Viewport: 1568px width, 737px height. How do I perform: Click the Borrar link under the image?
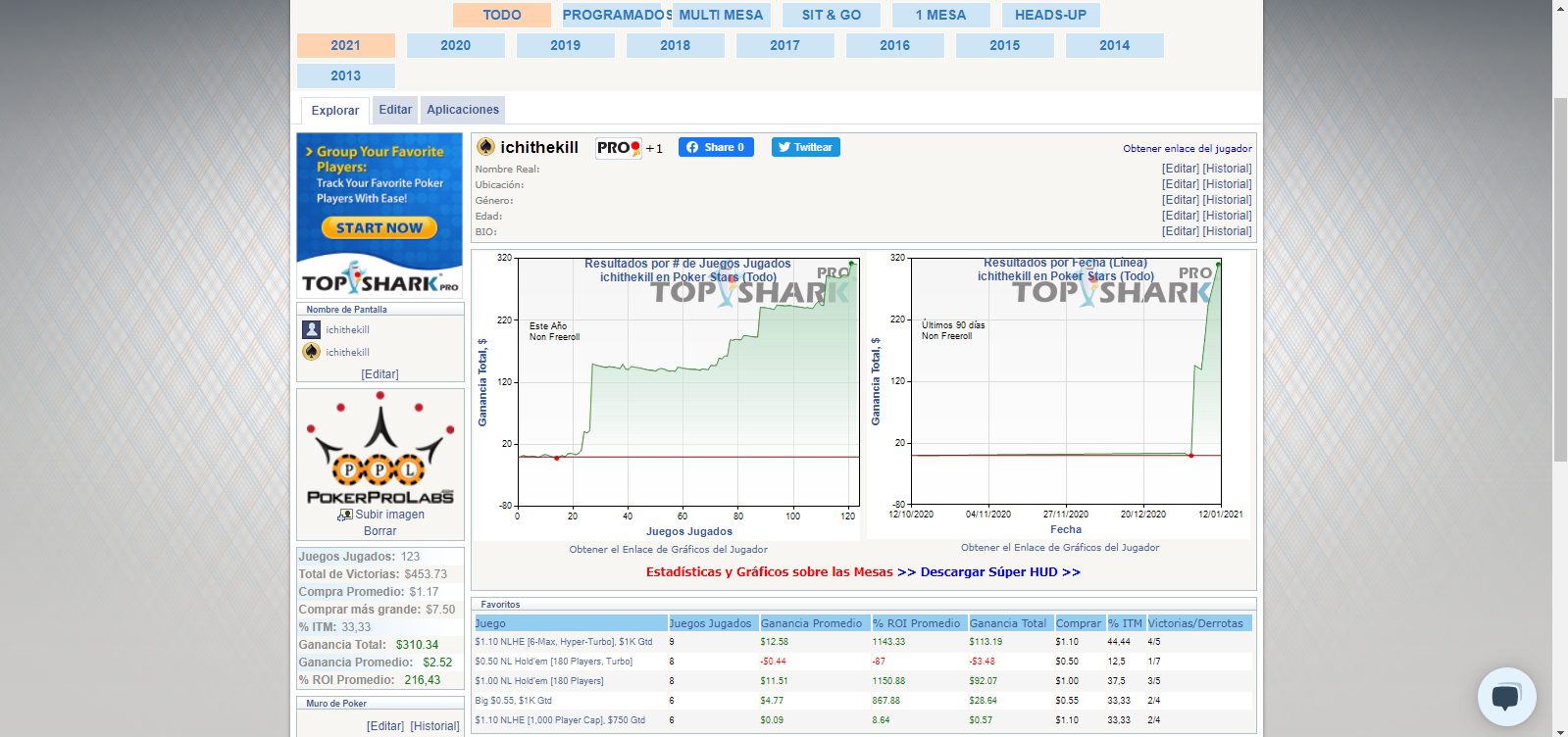(x=380, y=531)
